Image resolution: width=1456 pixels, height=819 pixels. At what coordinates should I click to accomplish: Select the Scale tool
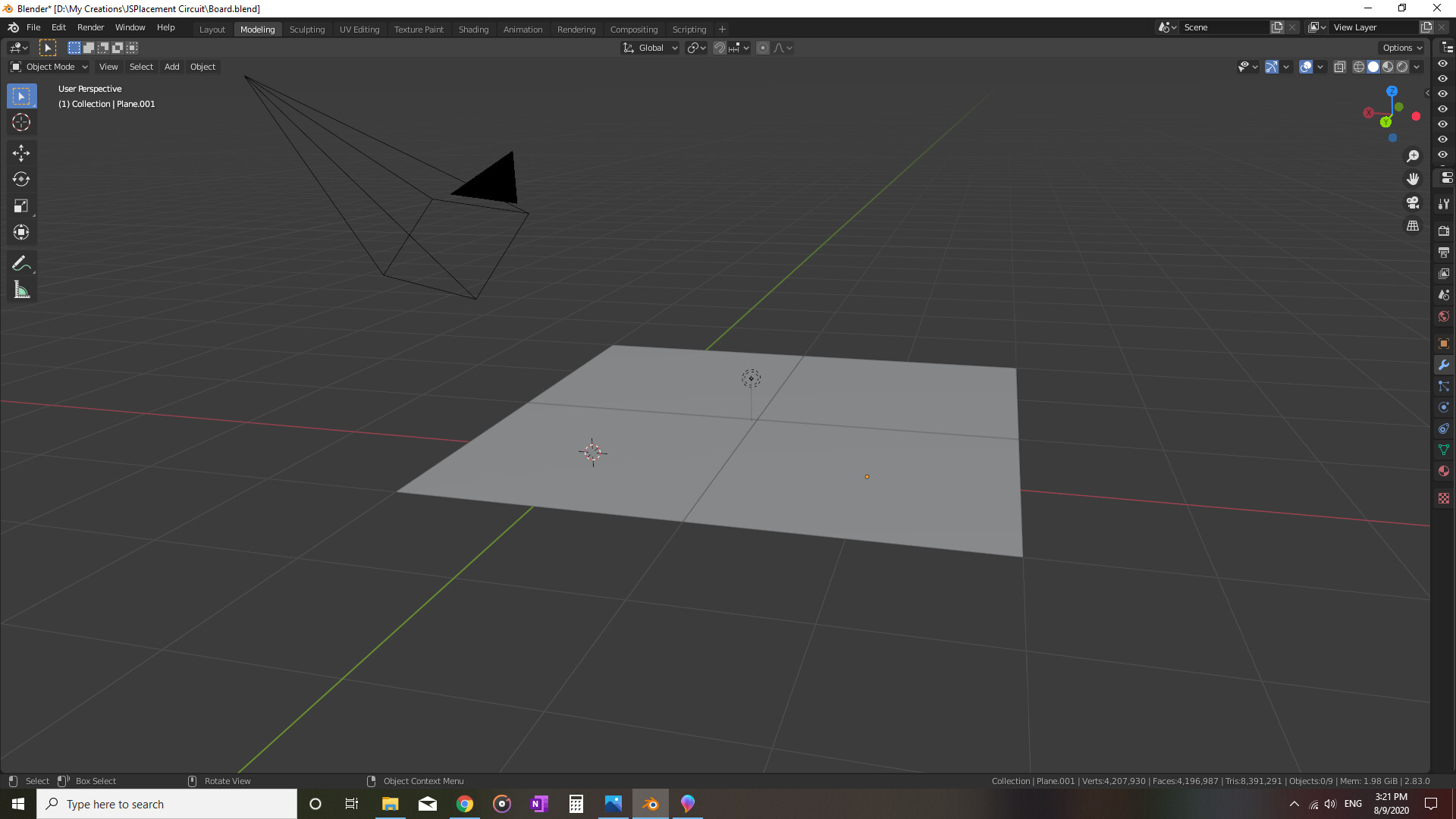tap(21, 206)
